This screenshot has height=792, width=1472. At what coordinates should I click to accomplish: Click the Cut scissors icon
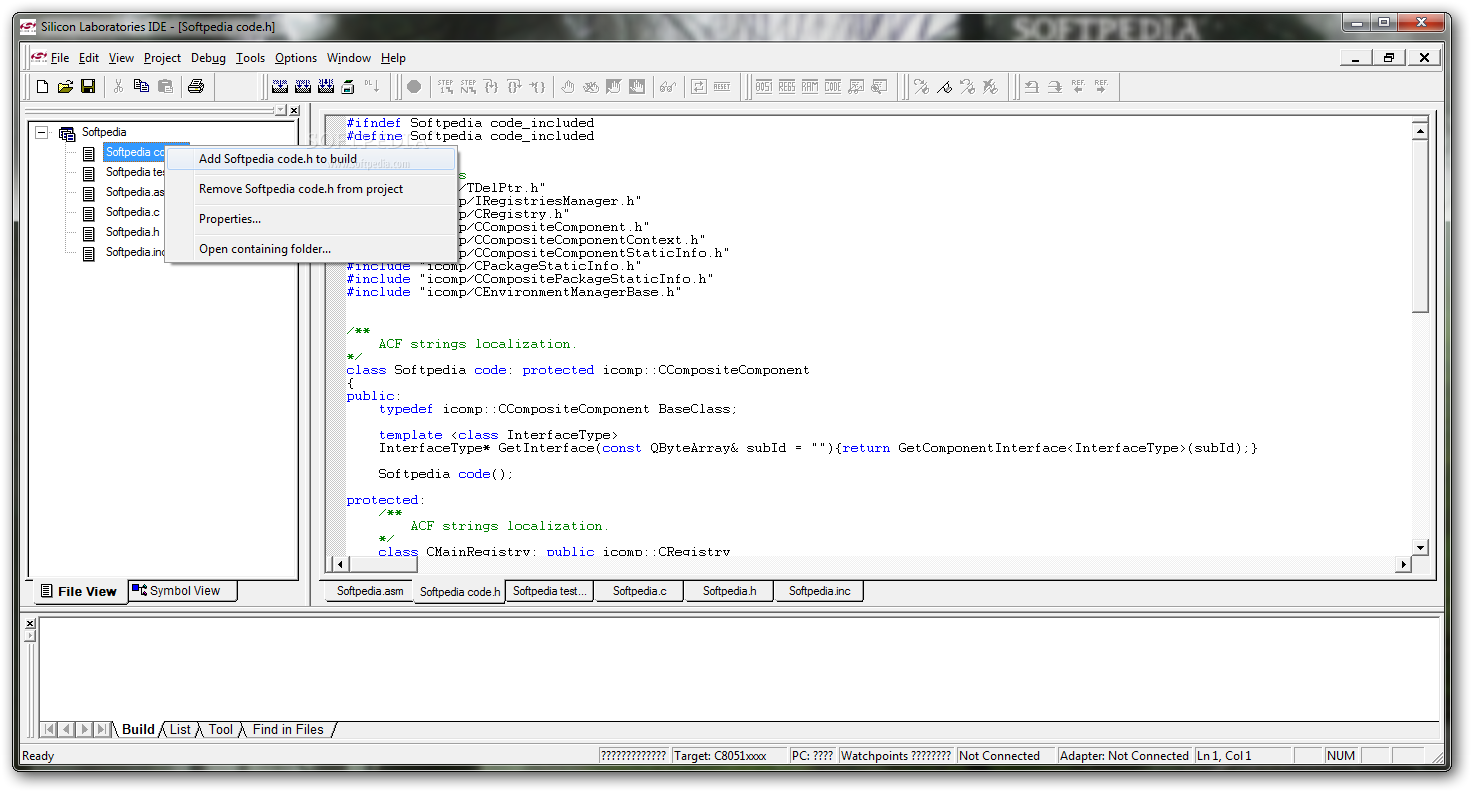pos(118,87)
